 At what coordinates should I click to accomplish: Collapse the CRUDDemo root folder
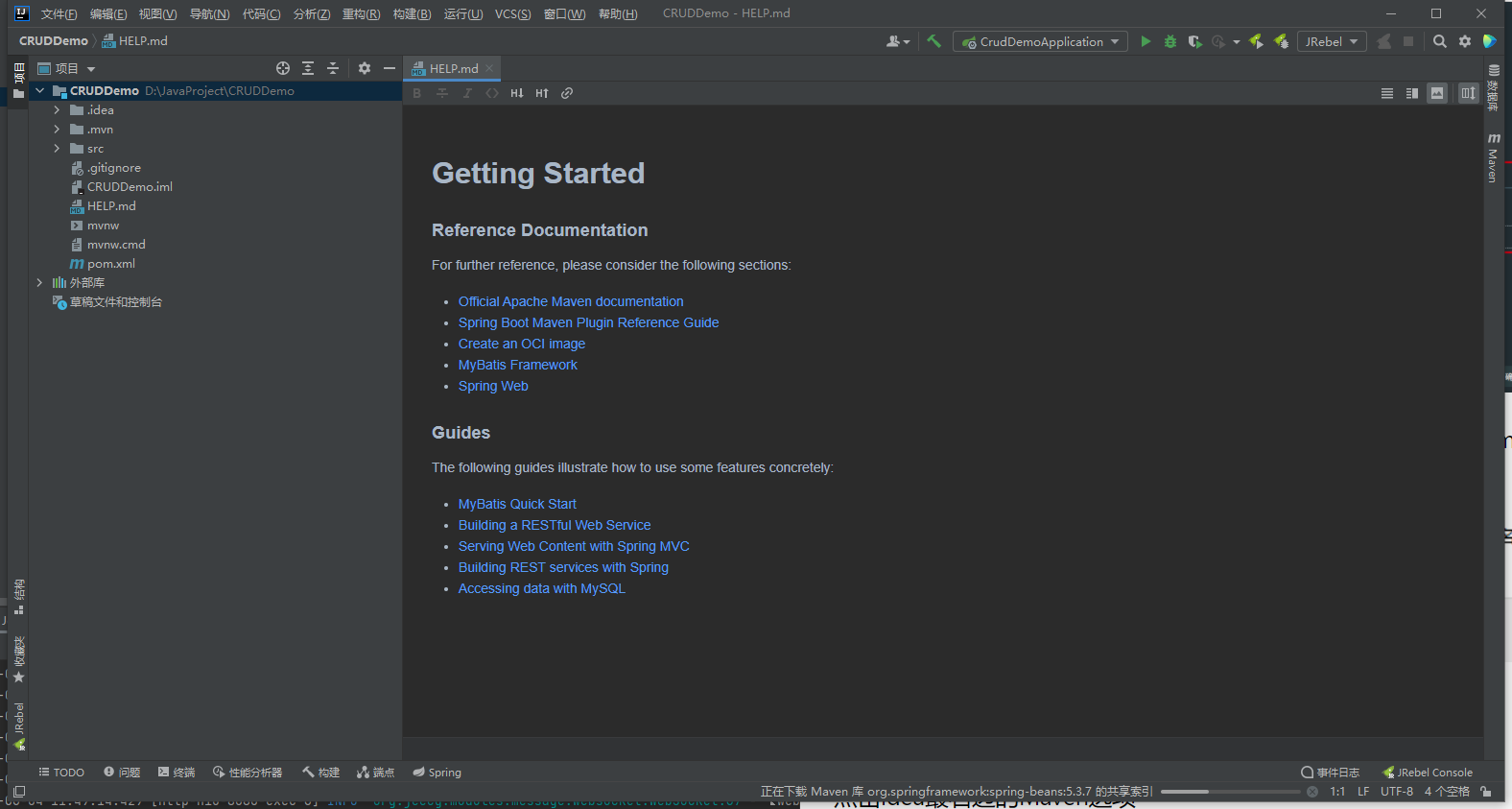(39, 91)
